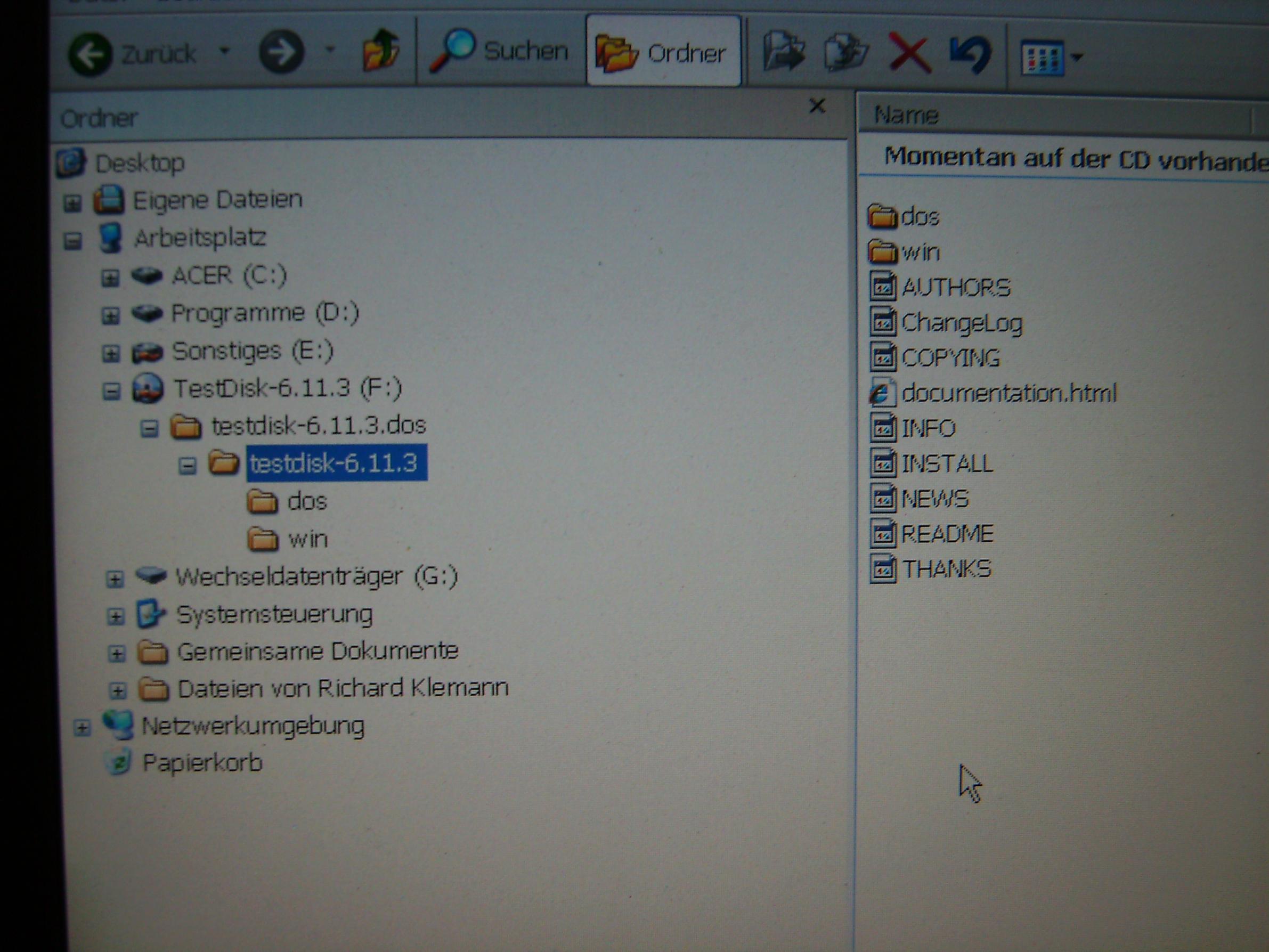This screenshot has width=1269, height=952.
Task: Open the Zurück history dropdown arrow
Action: pos(224,52)
